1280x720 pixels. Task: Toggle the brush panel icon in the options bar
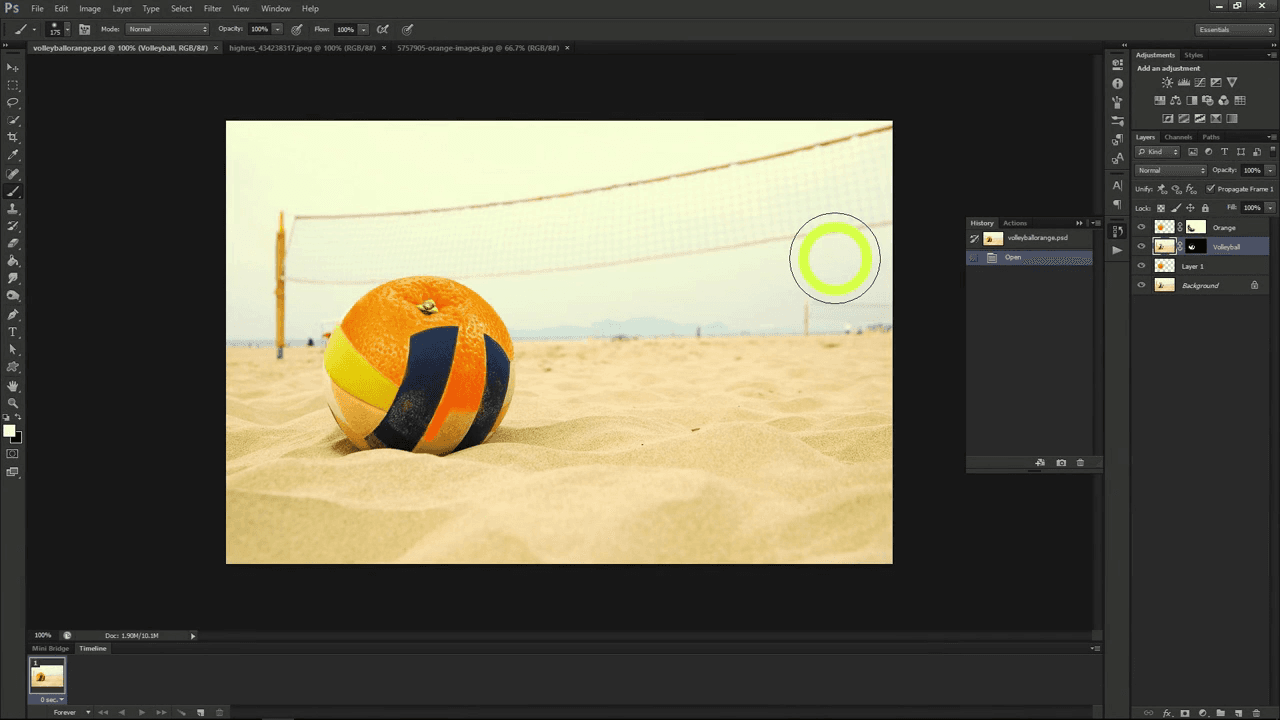click(x=84, y=29)
